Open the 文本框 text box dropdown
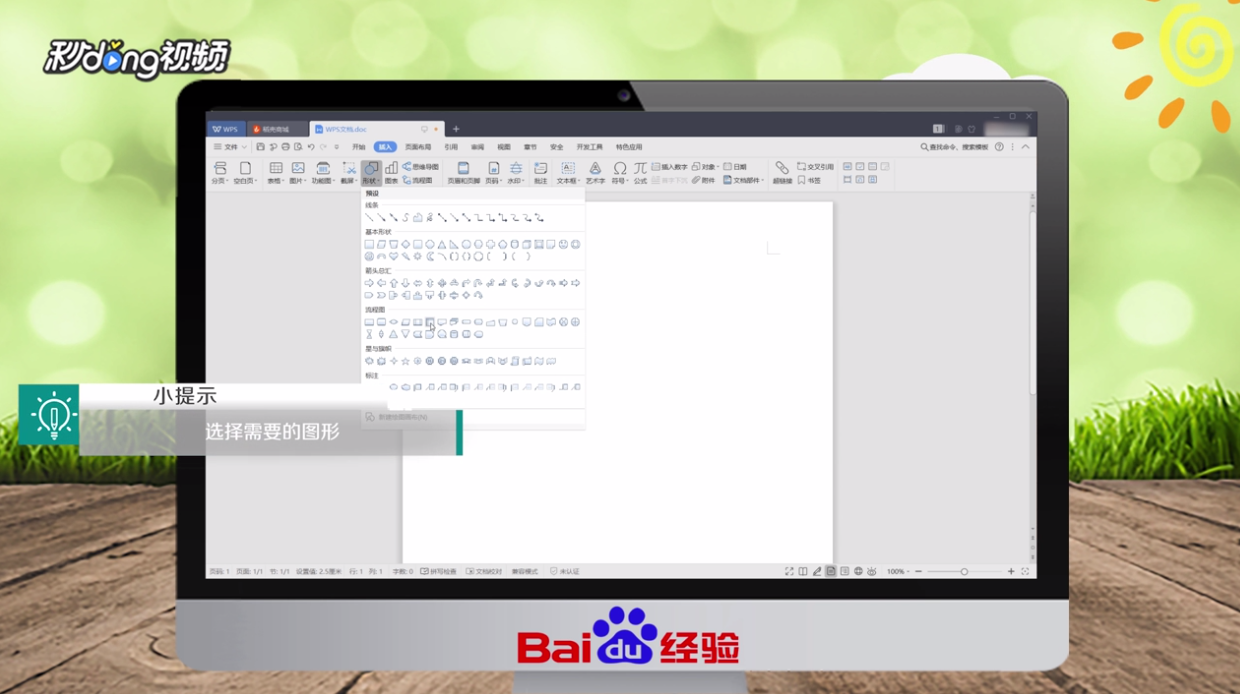 tap(568, 173)
